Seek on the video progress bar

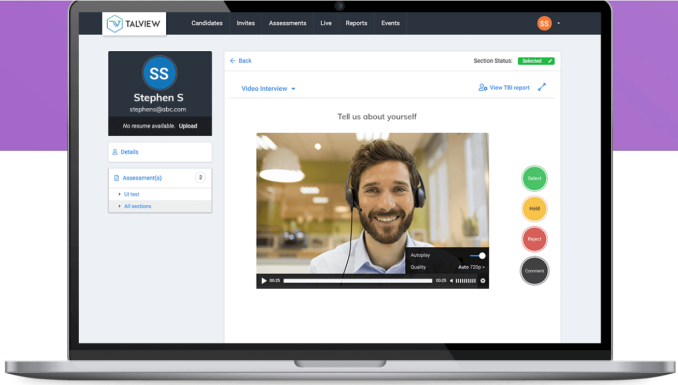click(358, 281)
